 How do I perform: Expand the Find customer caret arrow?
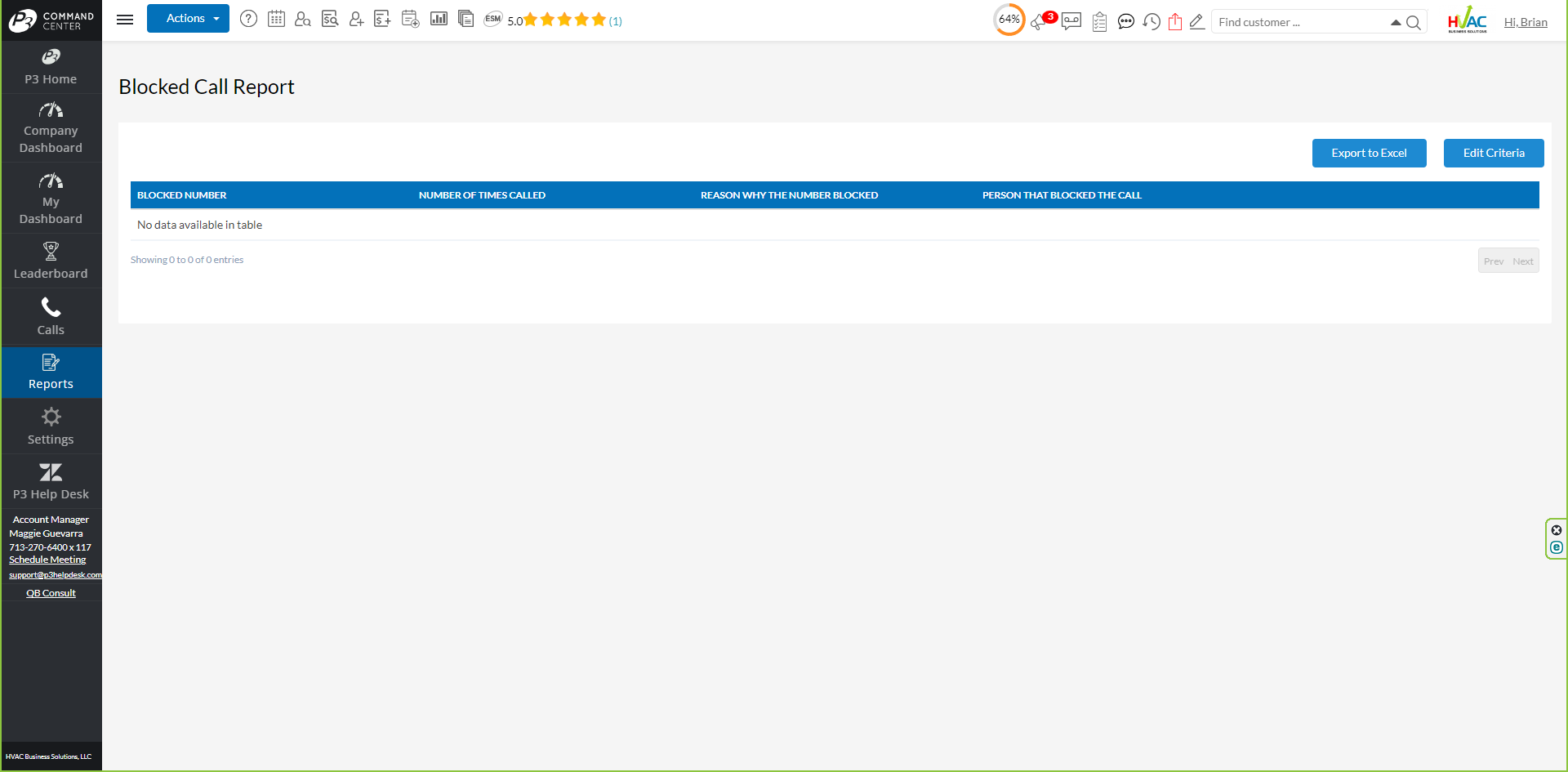click(1396, 23)
